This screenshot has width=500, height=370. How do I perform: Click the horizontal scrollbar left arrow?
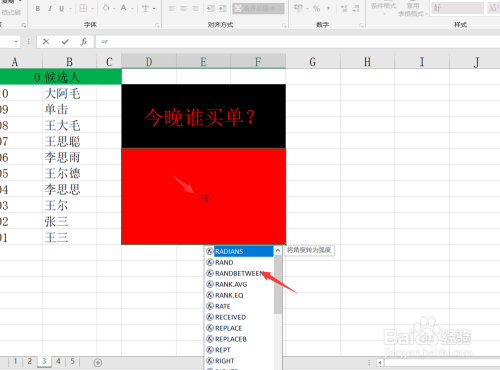point(380,362)
